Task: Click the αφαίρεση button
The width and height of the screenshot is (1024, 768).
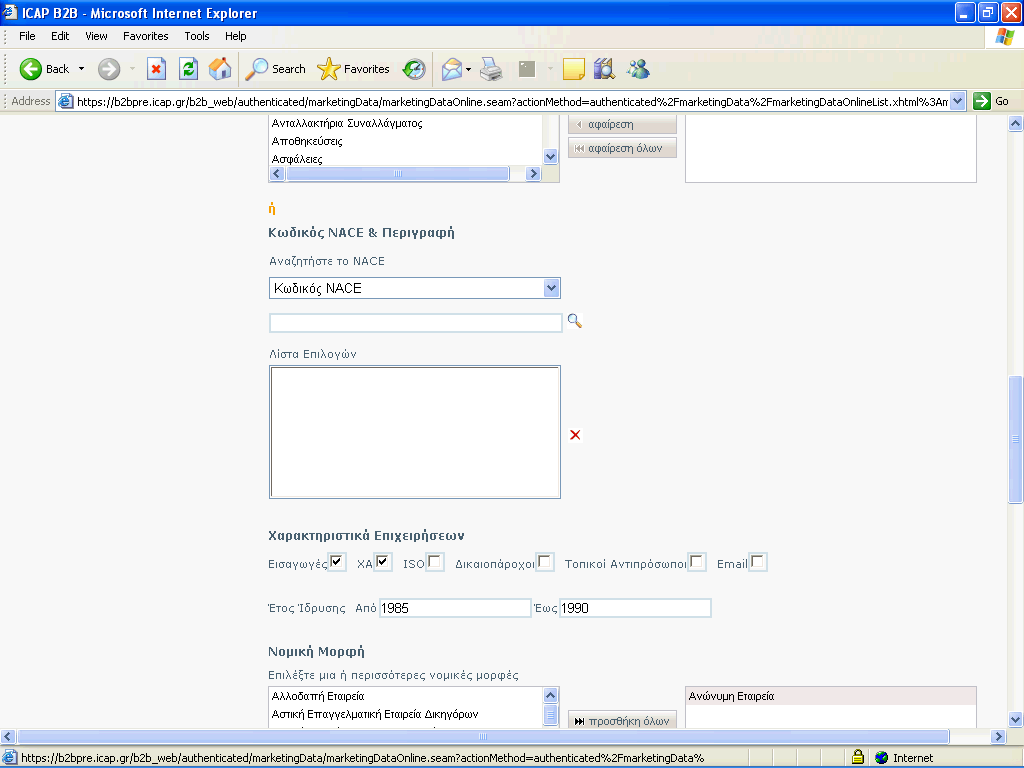Action: (x=622, y=124)
